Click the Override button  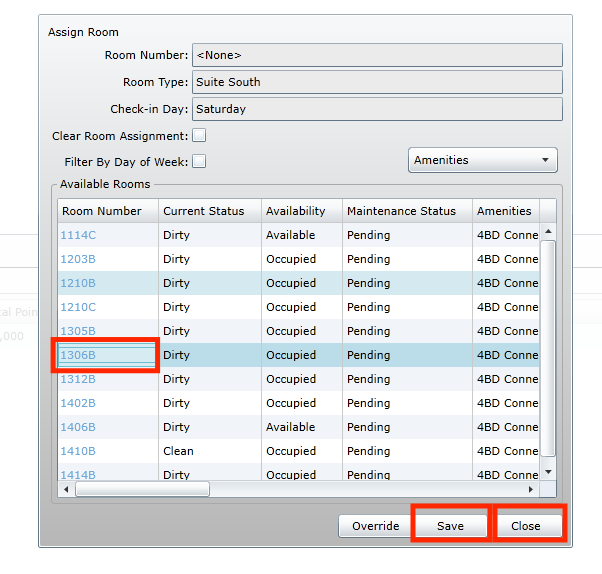click(x=375, y=526)
